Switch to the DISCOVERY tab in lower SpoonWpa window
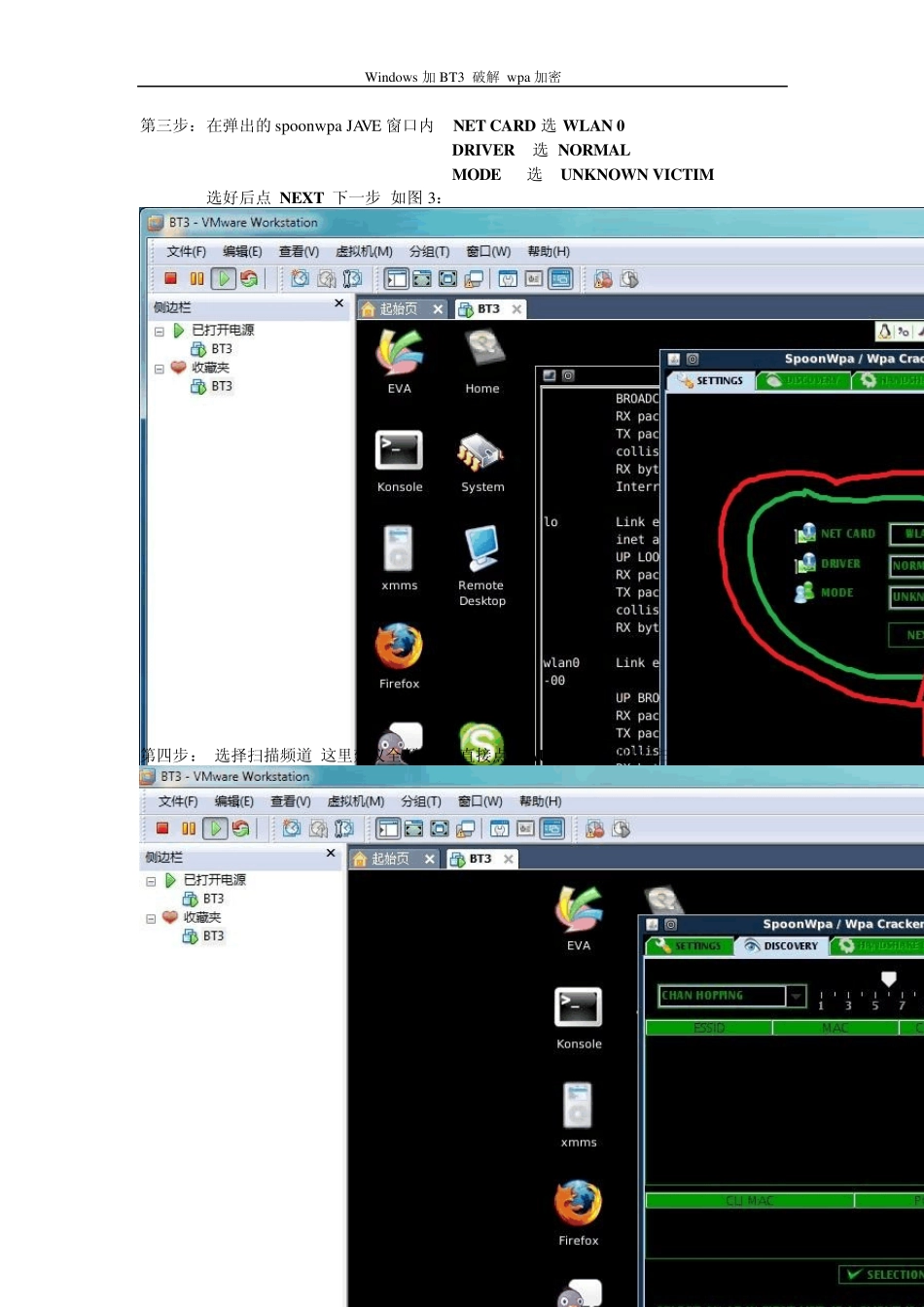 (x=782, y=945)
